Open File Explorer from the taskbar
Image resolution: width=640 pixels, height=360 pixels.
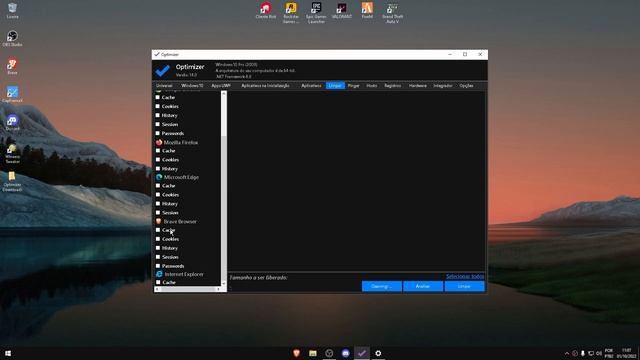click(313, 353)
